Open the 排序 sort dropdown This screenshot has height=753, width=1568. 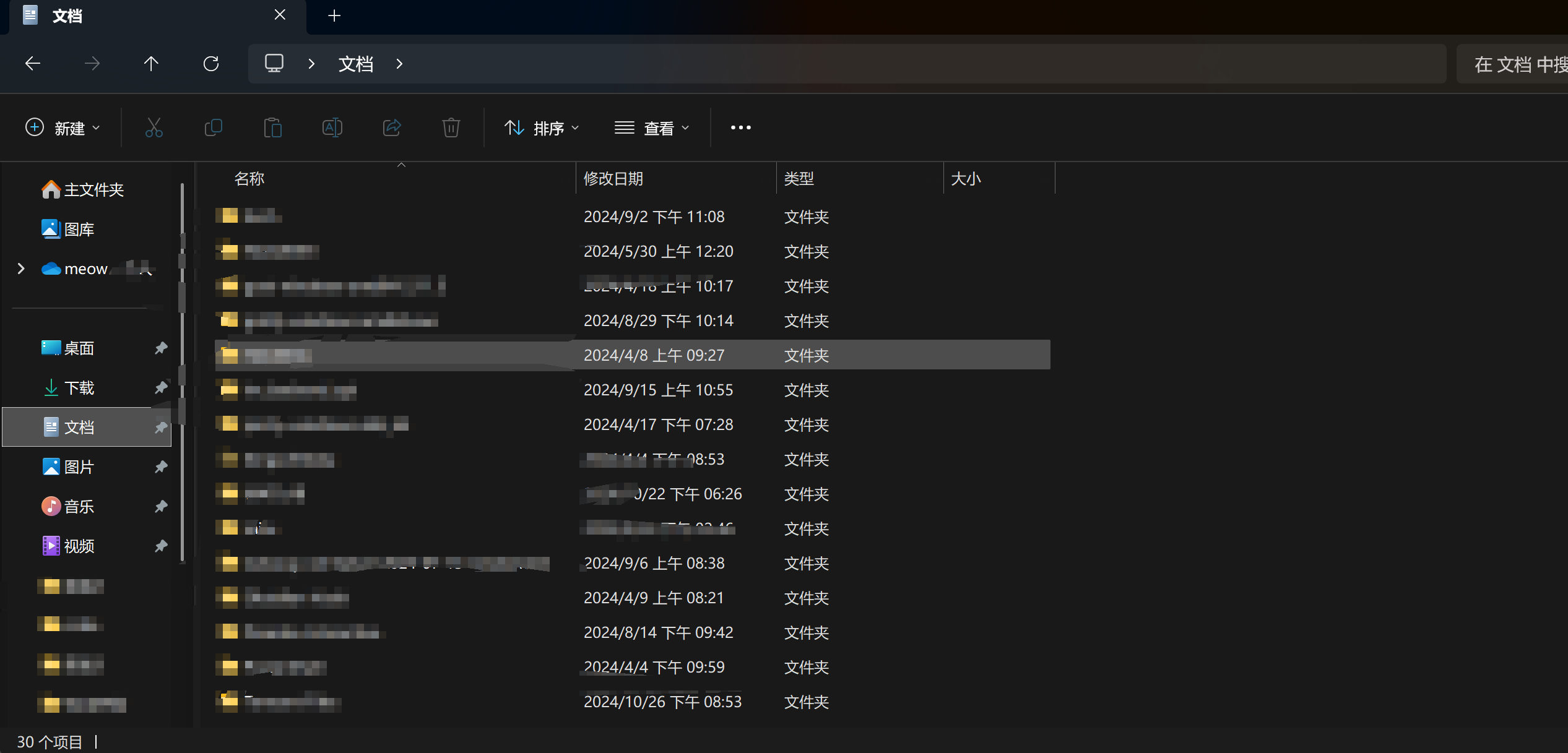click(x=542, y=127)
